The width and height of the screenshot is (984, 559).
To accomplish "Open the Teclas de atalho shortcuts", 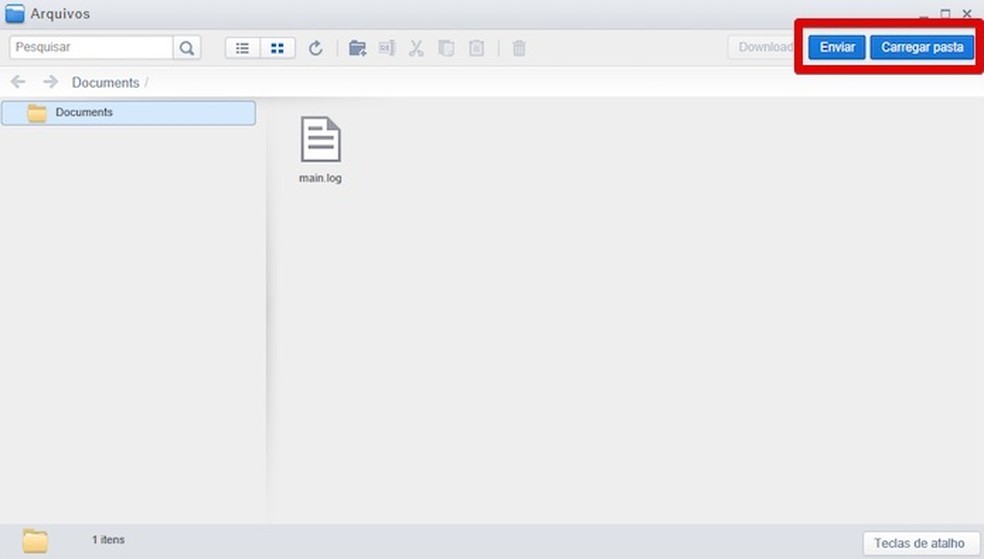I will pos(920,543).
